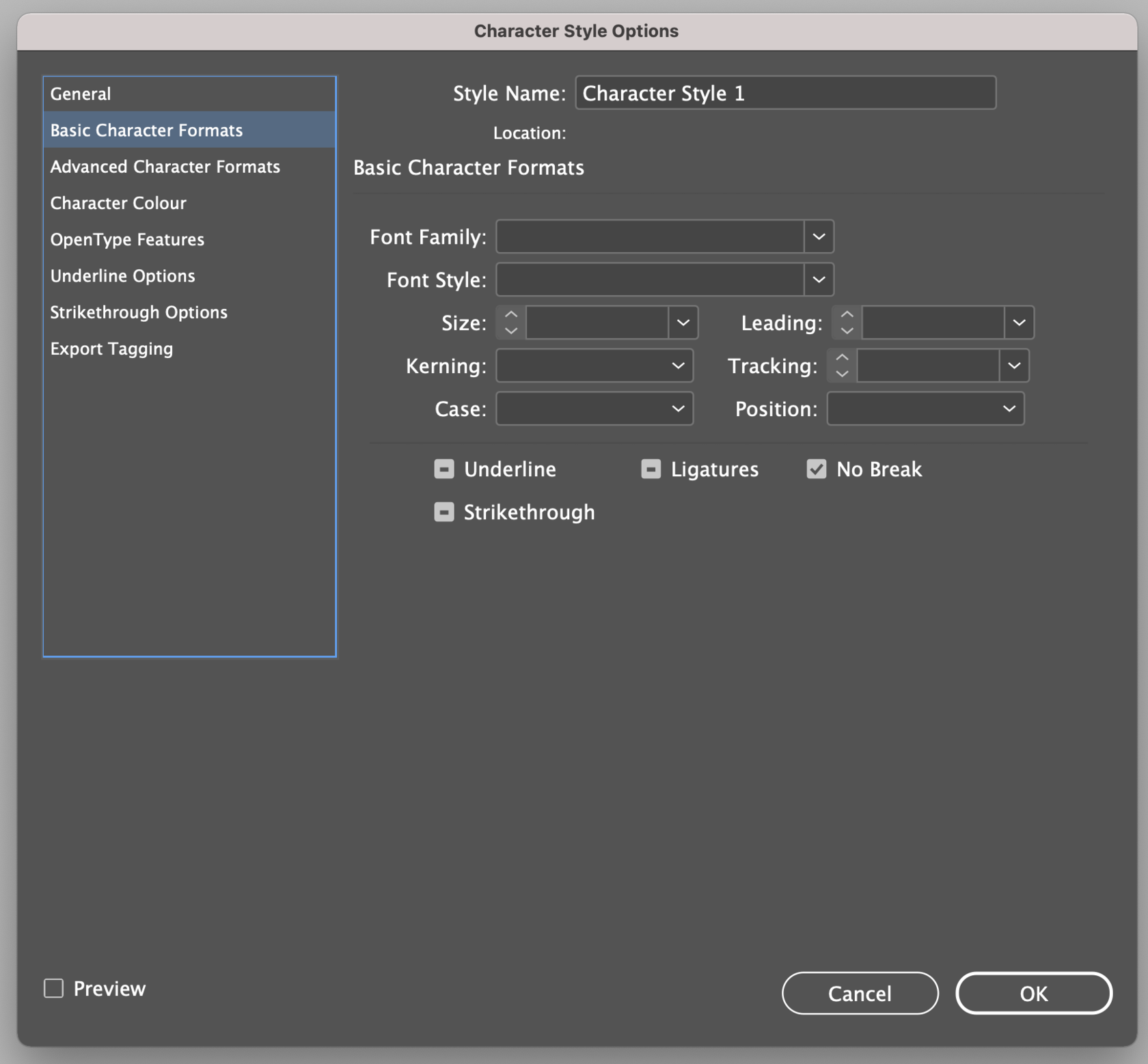Switch to the Character Colour section
This screenshot has width=1148, height=1064.
pos(118,203)
